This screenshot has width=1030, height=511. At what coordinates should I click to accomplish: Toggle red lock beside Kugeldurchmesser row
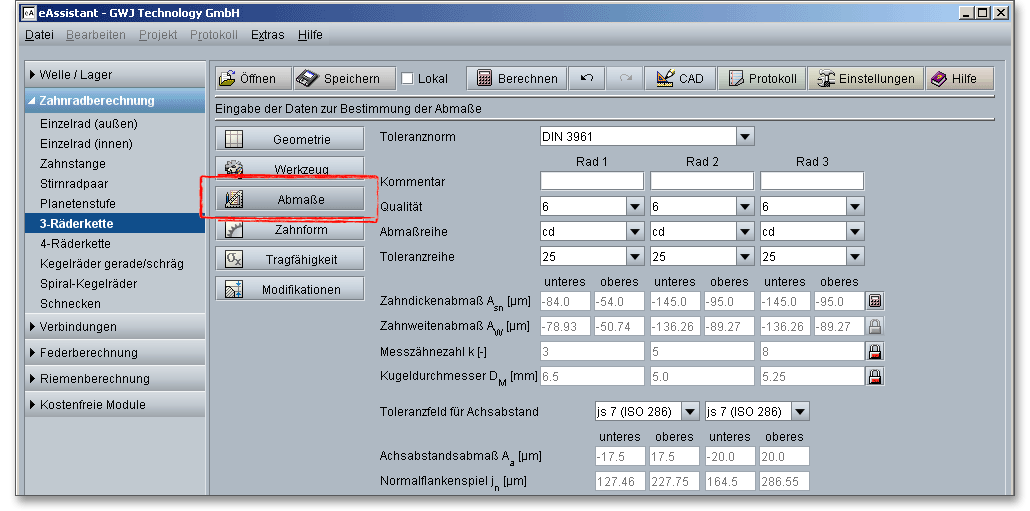(875, 376)
